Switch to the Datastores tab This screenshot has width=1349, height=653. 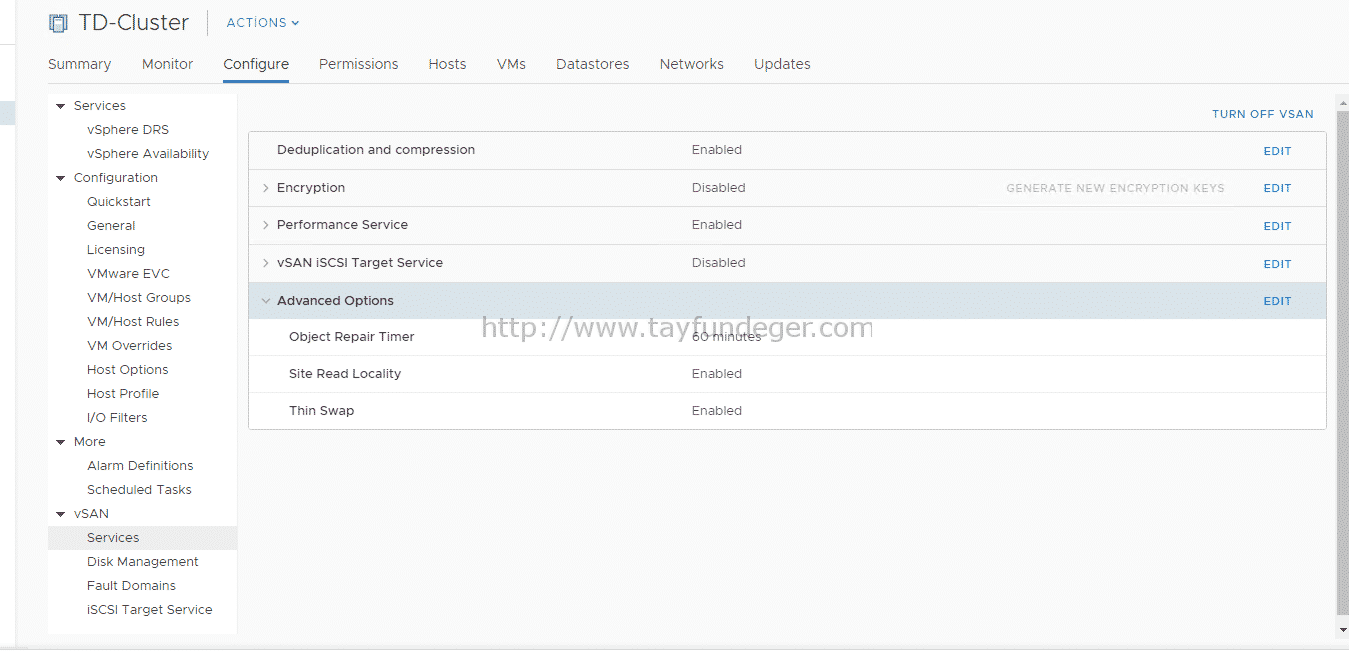[592, 64]
